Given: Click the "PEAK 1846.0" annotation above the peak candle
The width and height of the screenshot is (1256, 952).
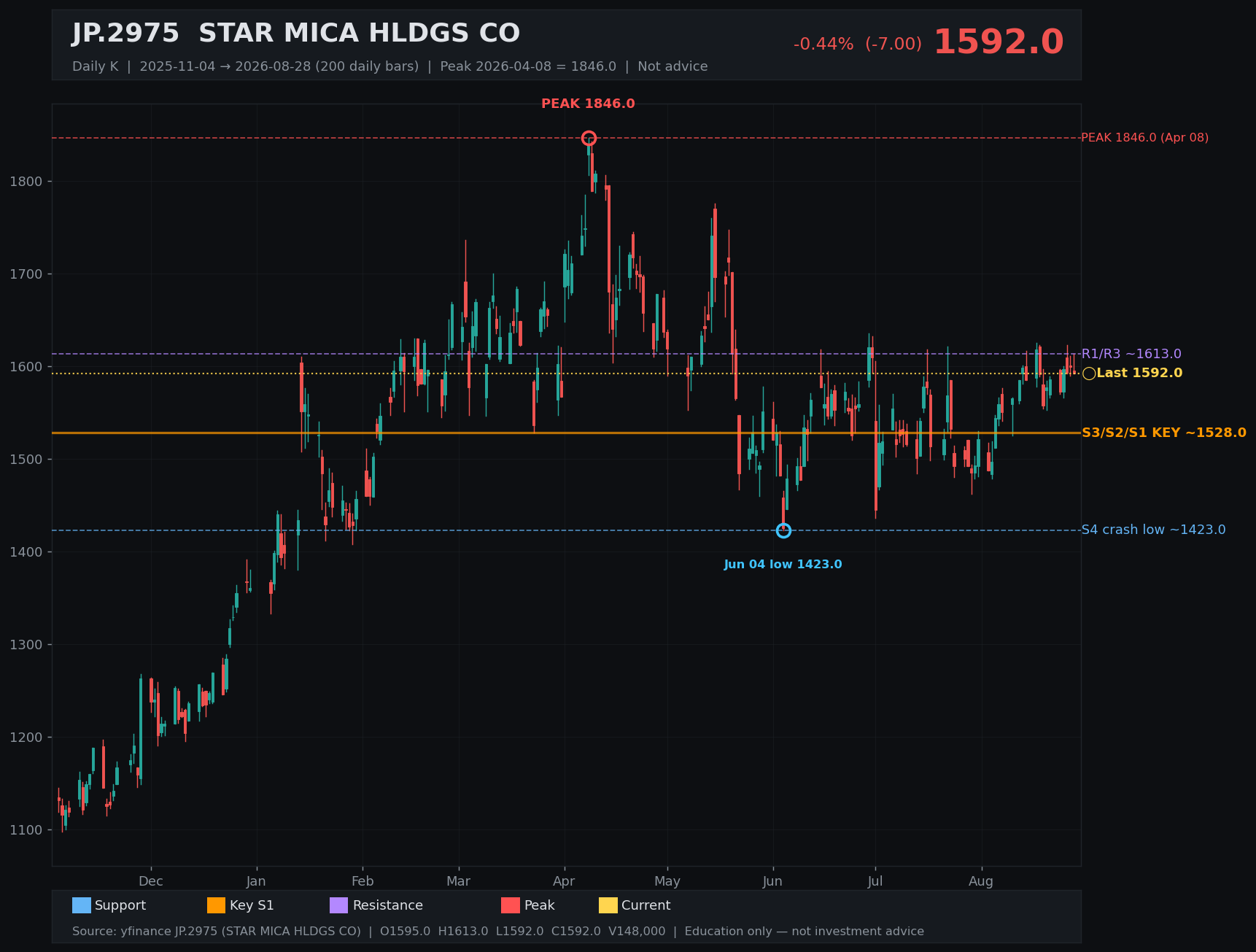Looking at the screenshot, I should point(588,104).
